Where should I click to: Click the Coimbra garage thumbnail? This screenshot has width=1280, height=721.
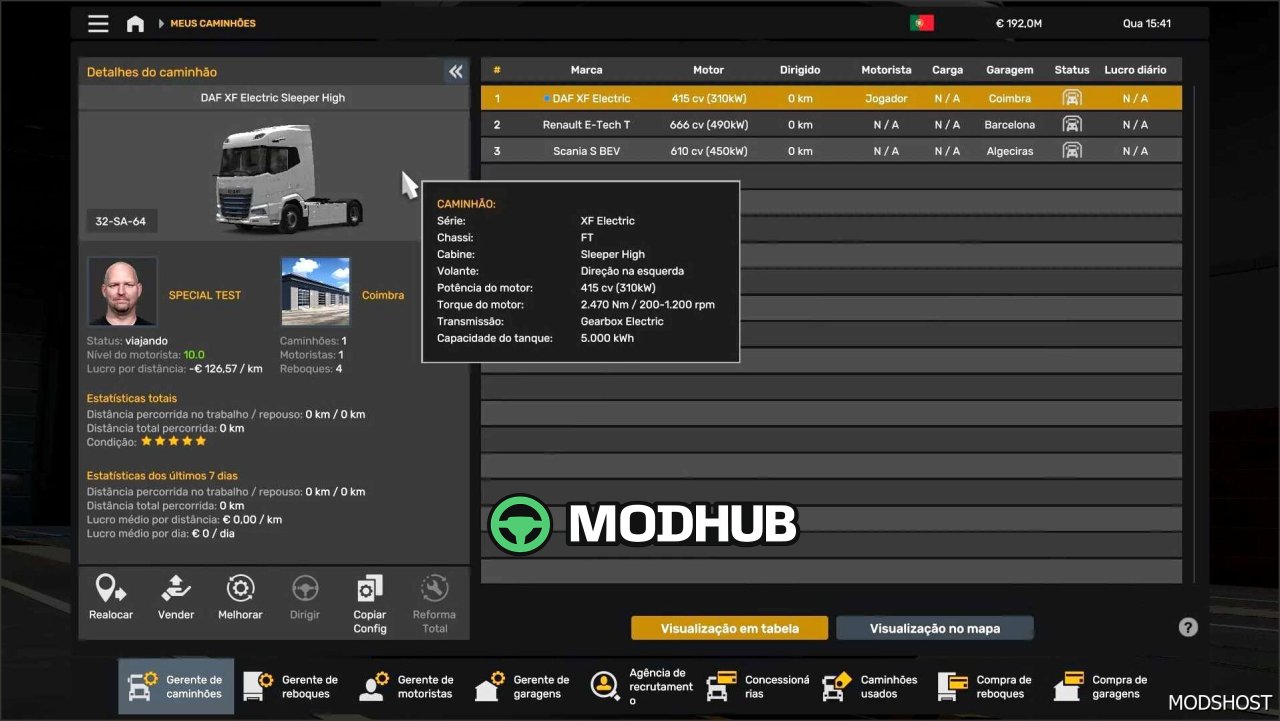[x=316, y=291]
